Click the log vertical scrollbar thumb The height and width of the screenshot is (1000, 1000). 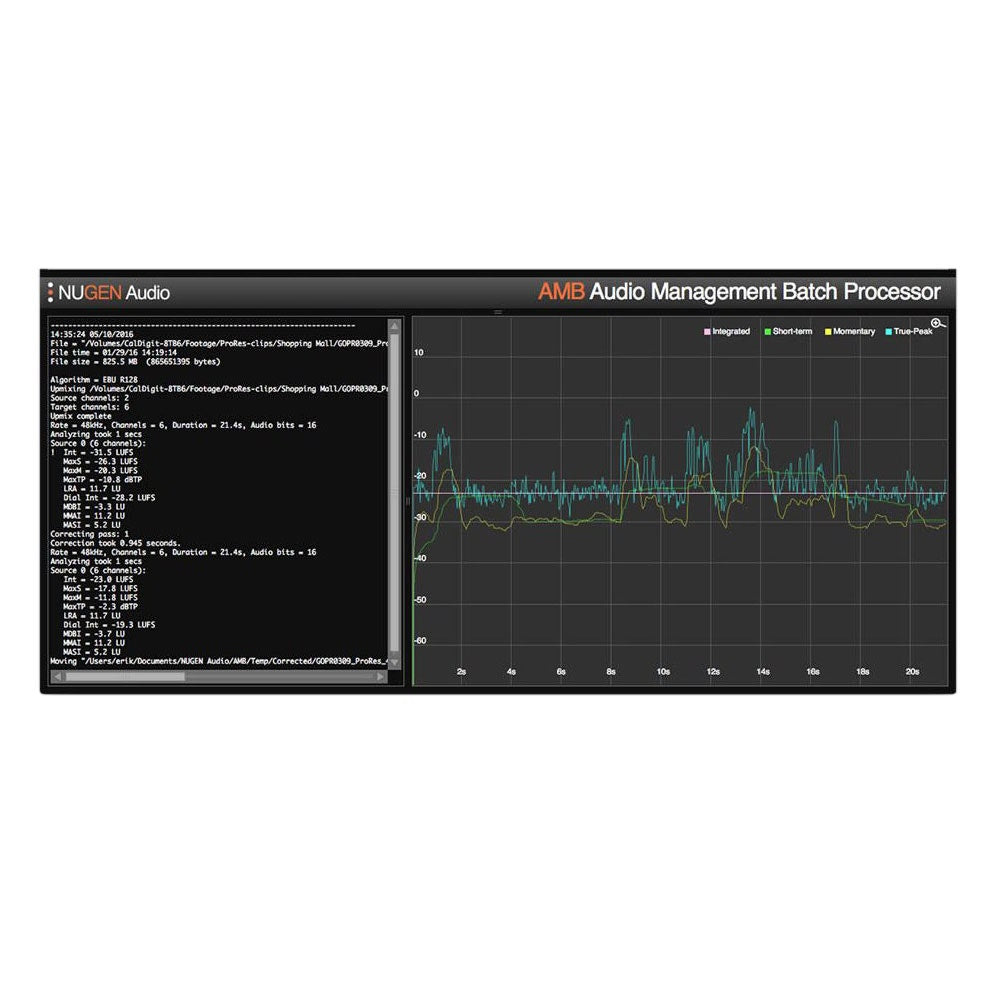tap(395, 494)
